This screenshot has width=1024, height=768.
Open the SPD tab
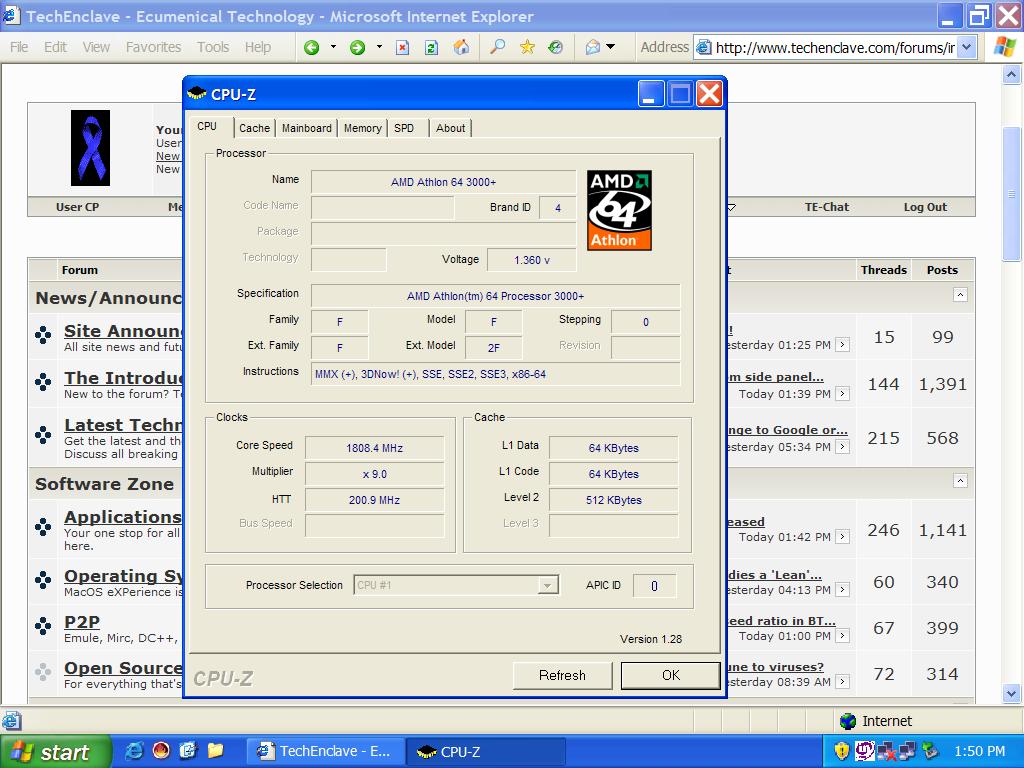pos(404,128)
